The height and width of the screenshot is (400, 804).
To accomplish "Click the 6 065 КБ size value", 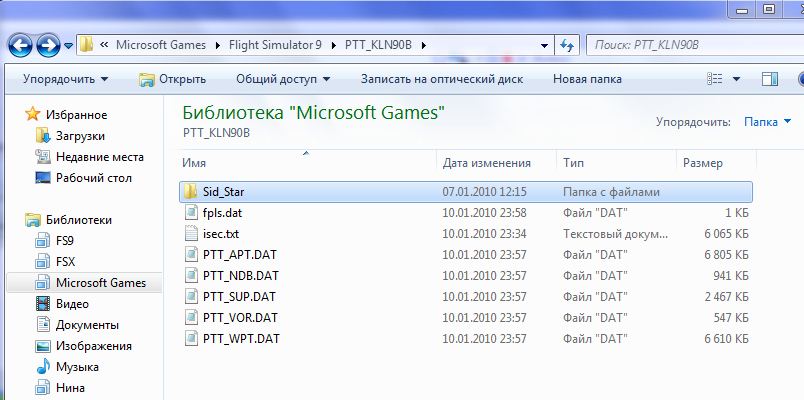I will 727,234.
